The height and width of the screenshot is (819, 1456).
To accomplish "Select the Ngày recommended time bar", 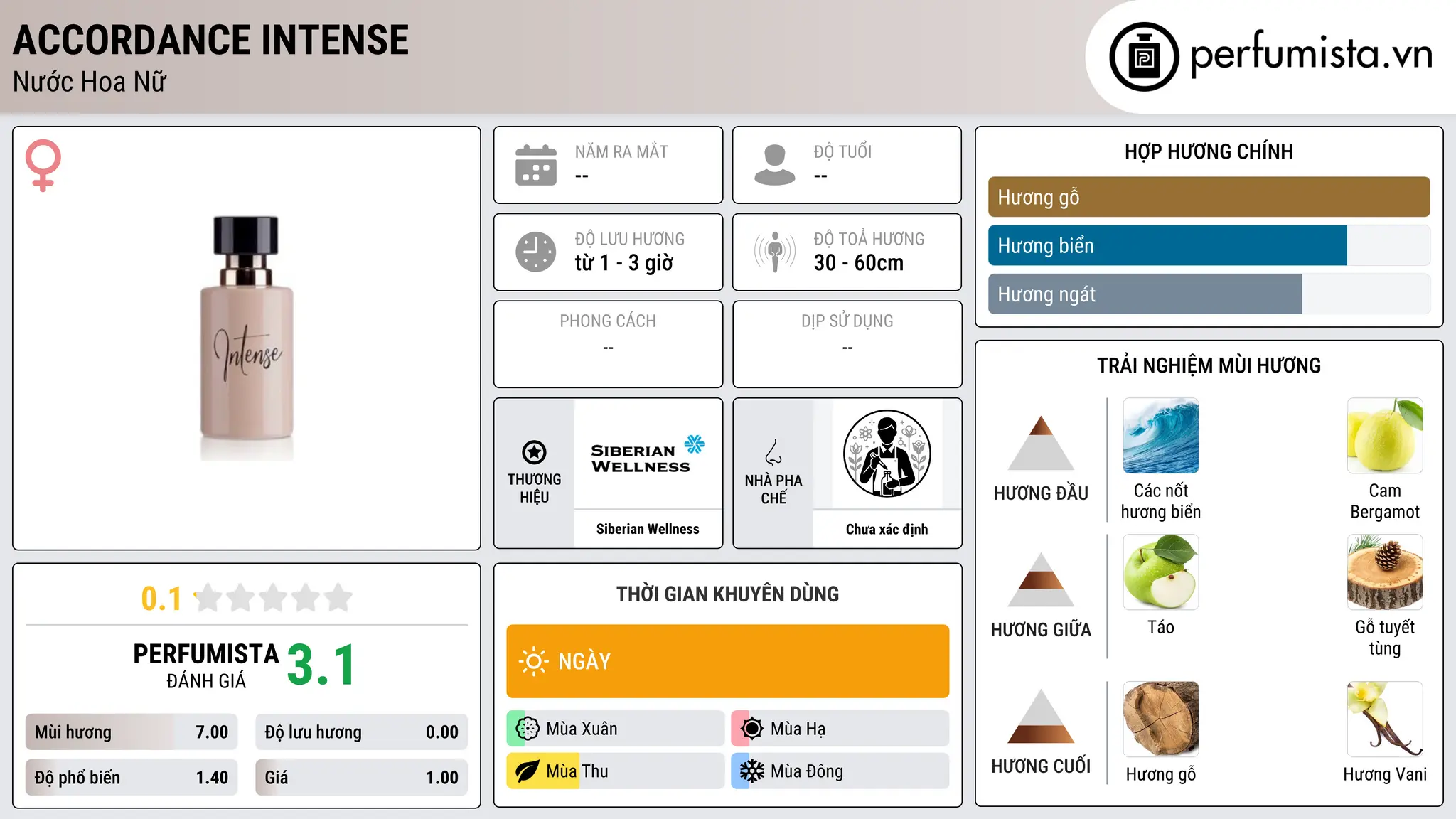I will pos(727,661).
